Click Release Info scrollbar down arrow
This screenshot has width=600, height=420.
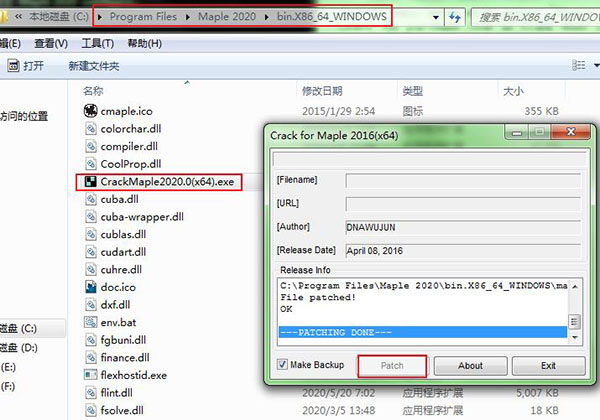pyautogui.click(x=574, y=337)
